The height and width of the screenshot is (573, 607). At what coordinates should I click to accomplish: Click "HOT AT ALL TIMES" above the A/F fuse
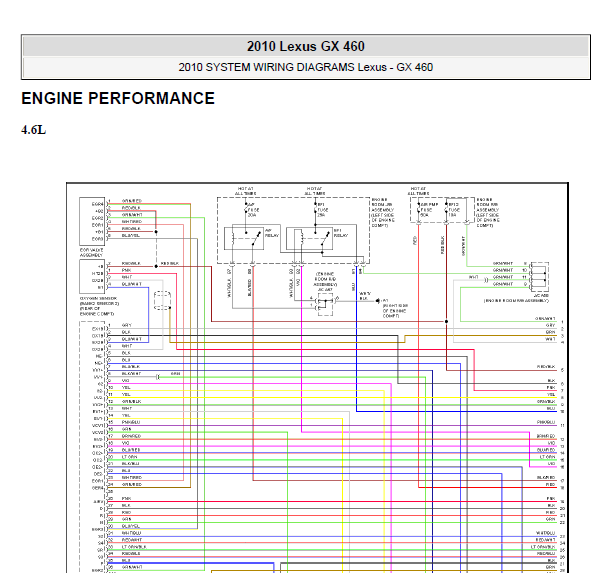(245, 191)
